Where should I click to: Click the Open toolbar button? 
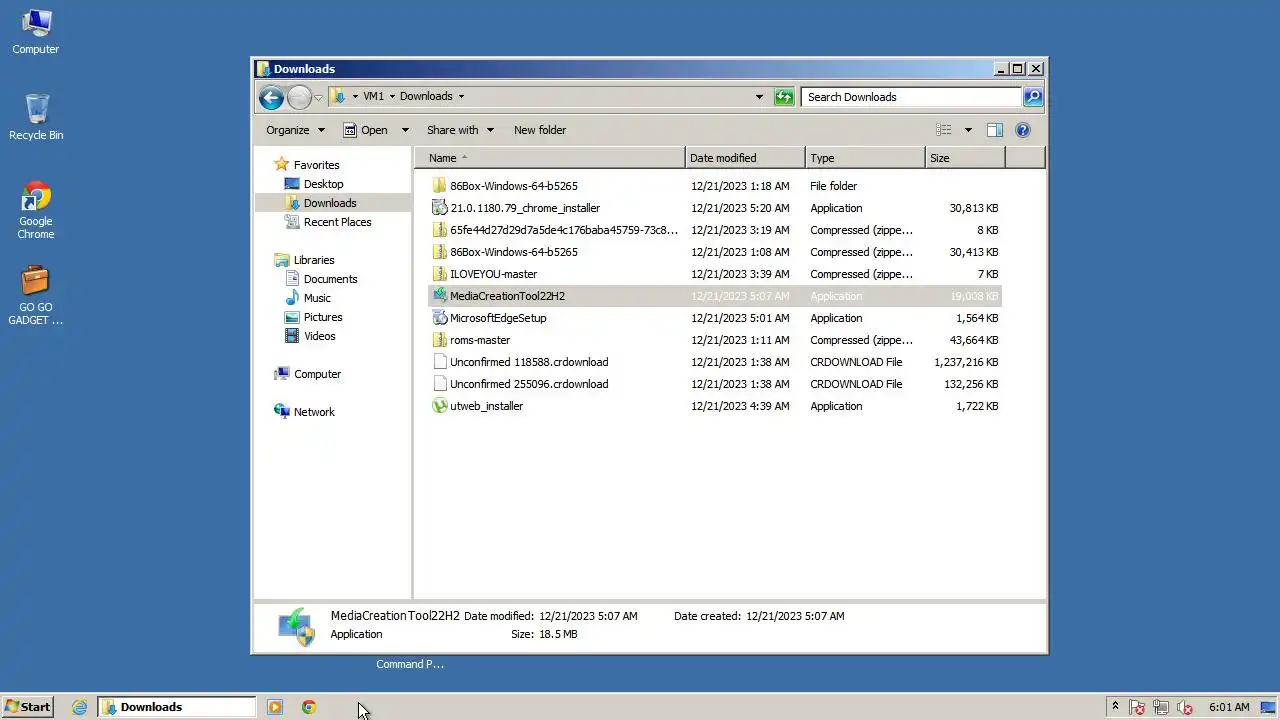tap(365, 130)
